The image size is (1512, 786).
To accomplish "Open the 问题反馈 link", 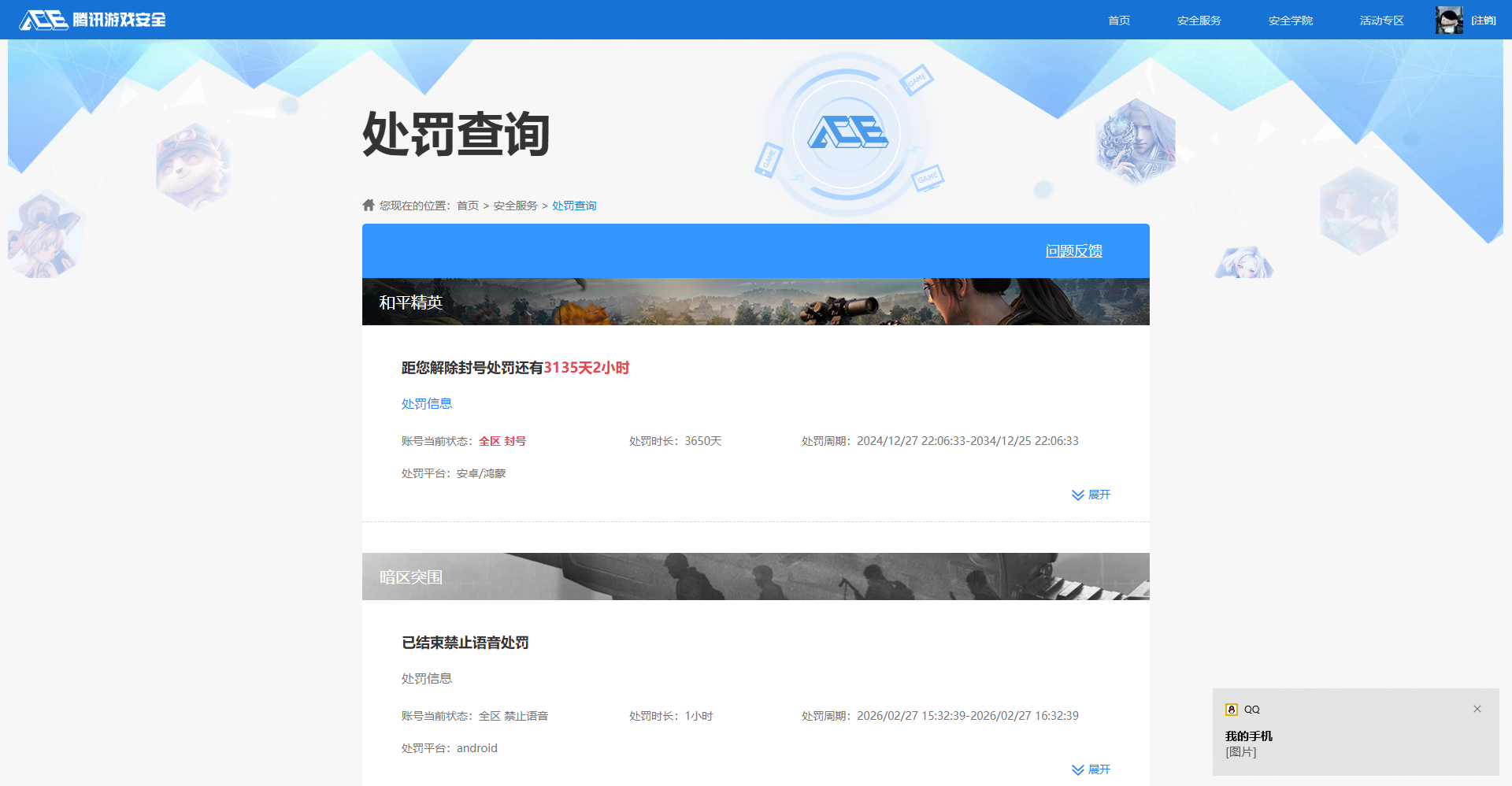I will pyautogui.click(x=1073, y=251).
